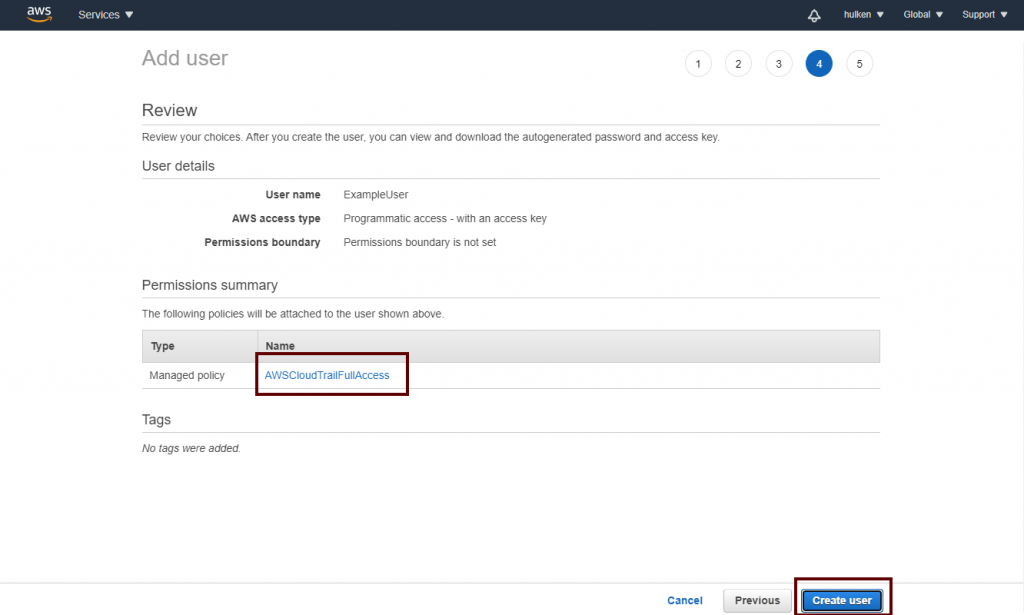The image size is (1024, 615).
Task: Click the ExampleUser user name value
Action: point(376,194)
